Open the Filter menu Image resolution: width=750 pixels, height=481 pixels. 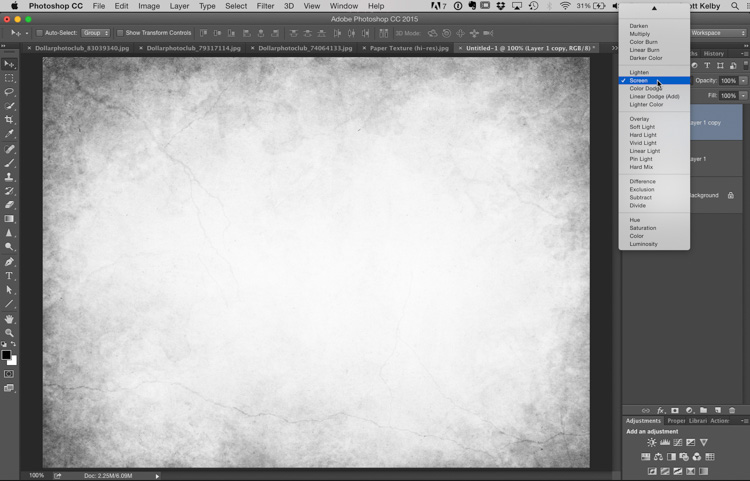pyautogui.click(x=265, y=6)
